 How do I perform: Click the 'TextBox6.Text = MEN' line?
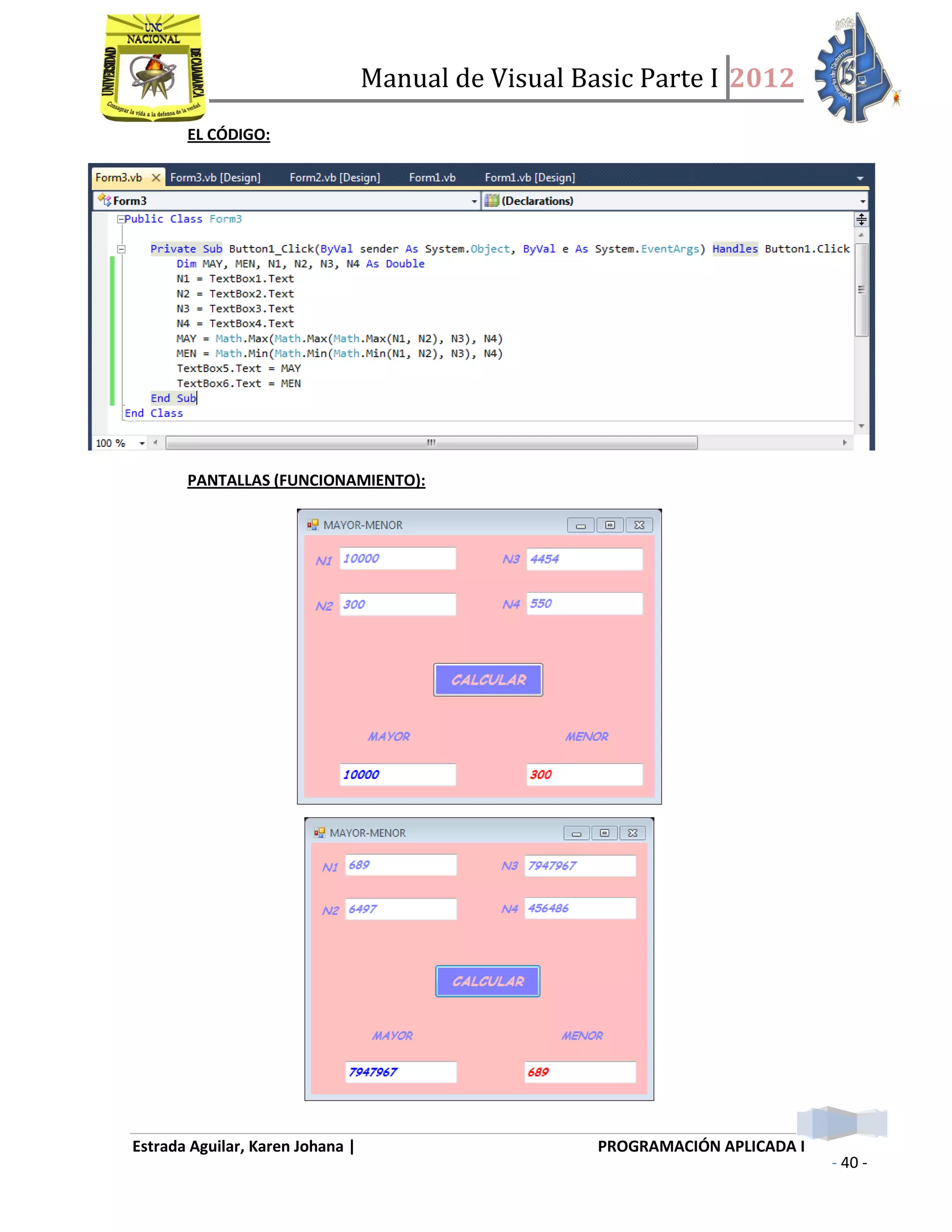tap(238, 384)
